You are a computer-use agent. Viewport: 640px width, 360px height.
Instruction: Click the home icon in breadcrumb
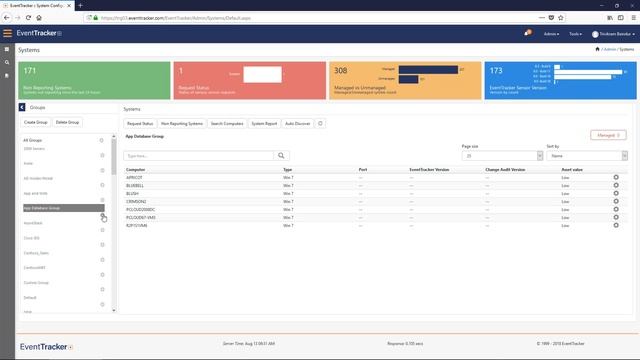[x=597, y=49]
